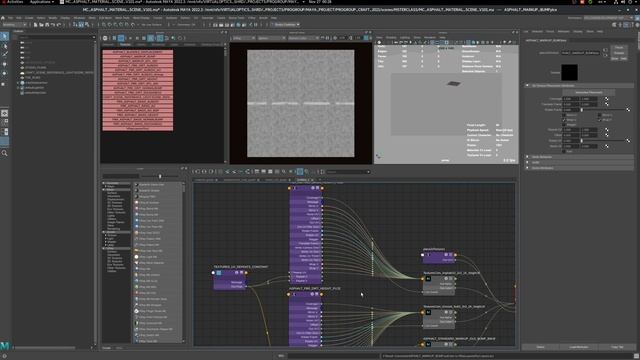Toggle the Mirror V checkbox

coord(599,115)
